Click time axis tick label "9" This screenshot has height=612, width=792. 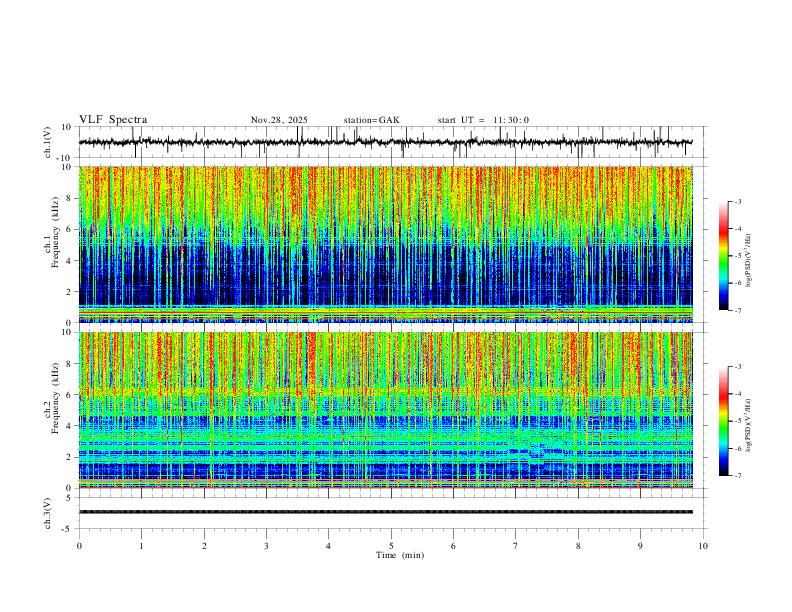point(640,546)
